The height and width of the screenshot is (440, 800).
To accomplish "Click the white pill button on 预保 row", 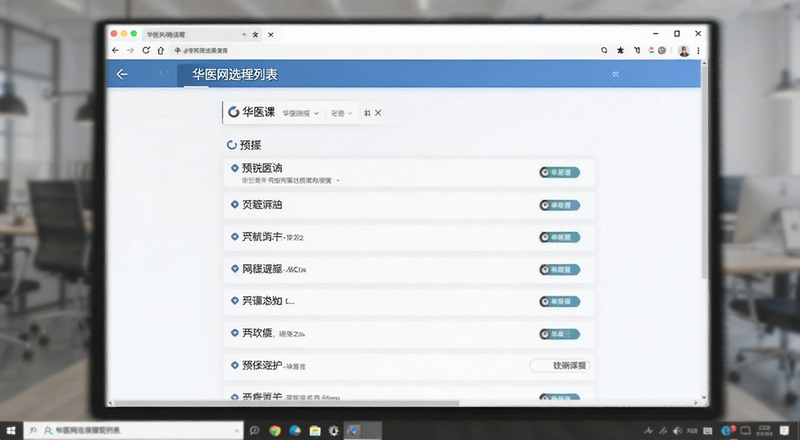I will (x=560, y=365).
